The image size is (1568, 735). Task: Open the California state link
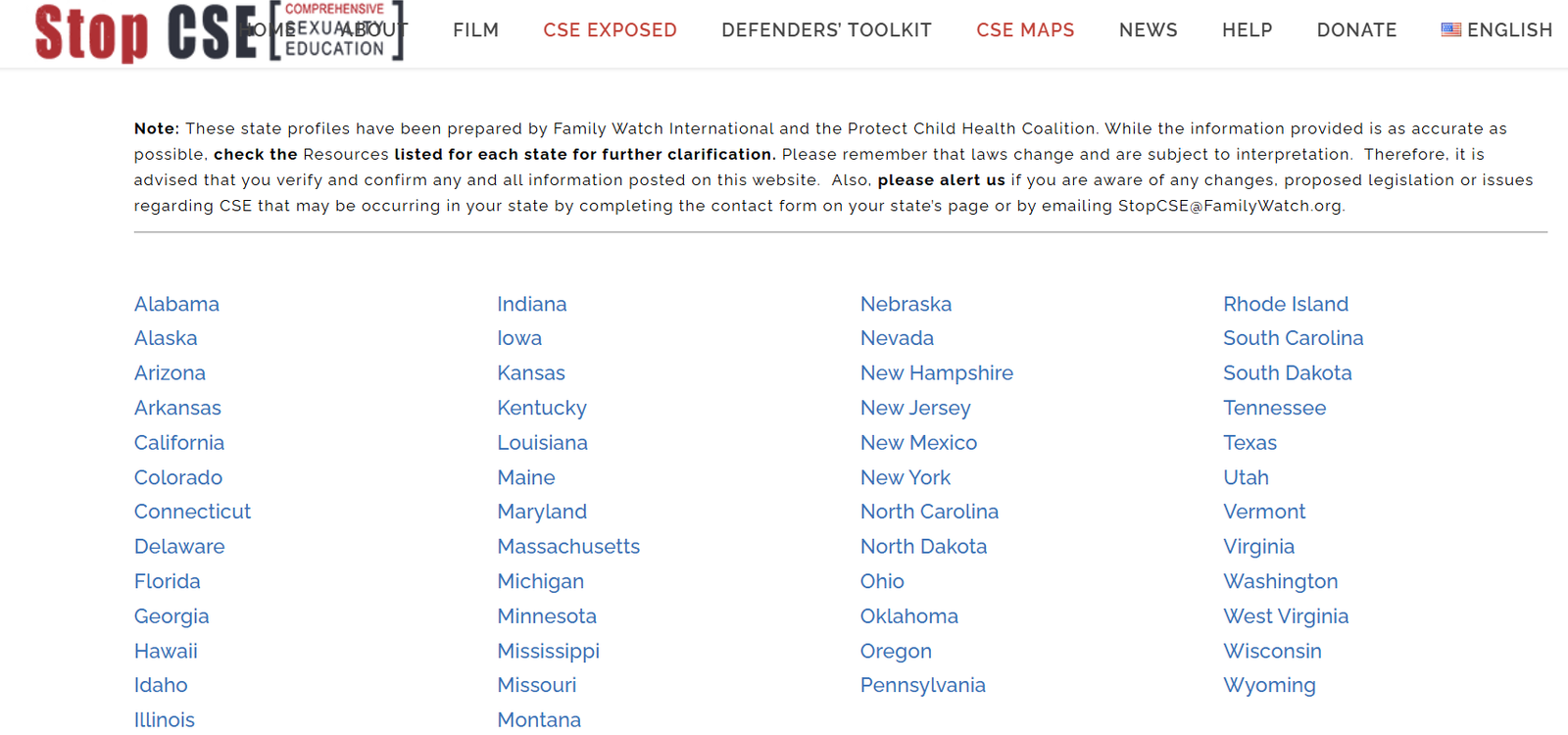179,443
